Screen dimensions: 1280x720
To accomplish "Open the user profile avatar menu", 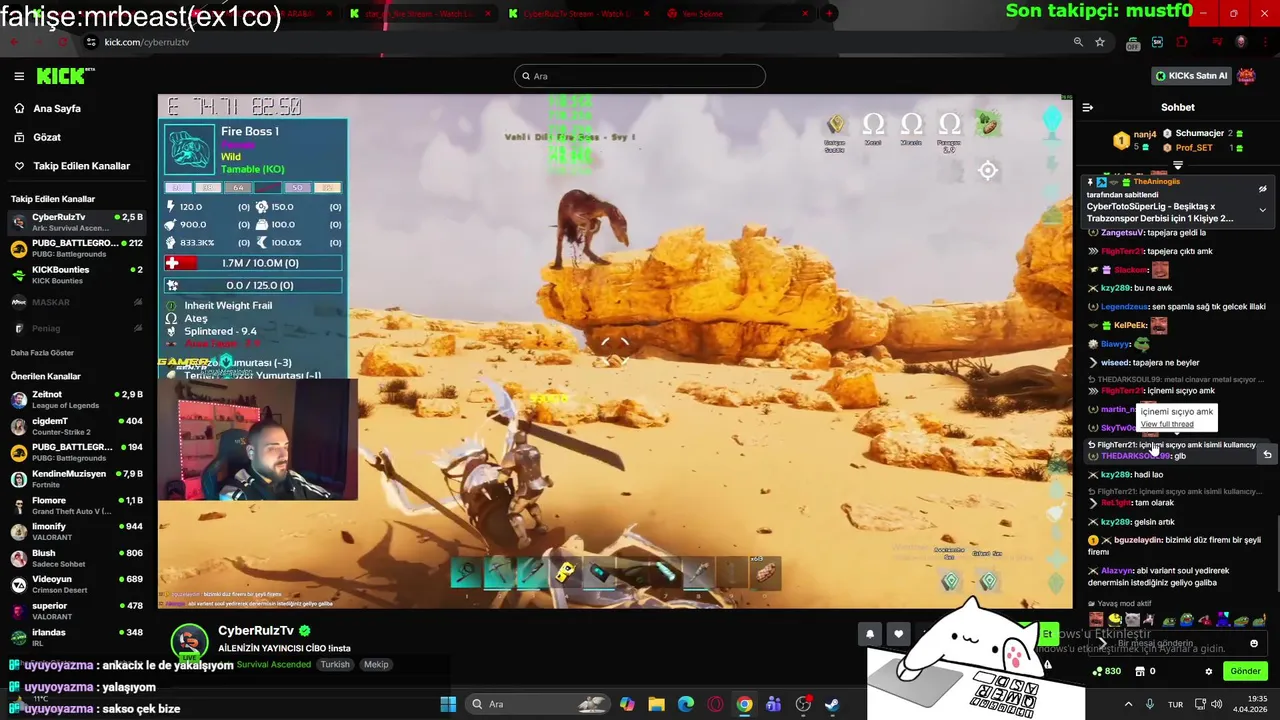I will pos(1246,76).
